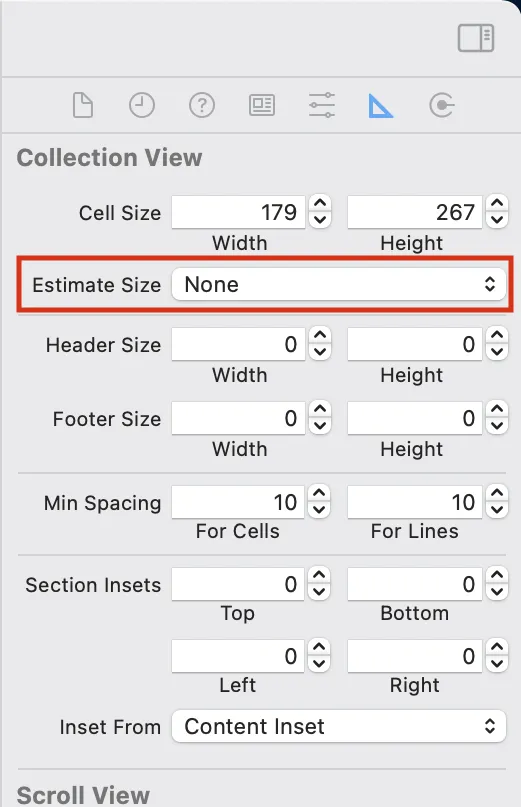This screenshot has width=521, height=807.
Task: Click the Section Insets Right stepper
Action: point(497,656)
